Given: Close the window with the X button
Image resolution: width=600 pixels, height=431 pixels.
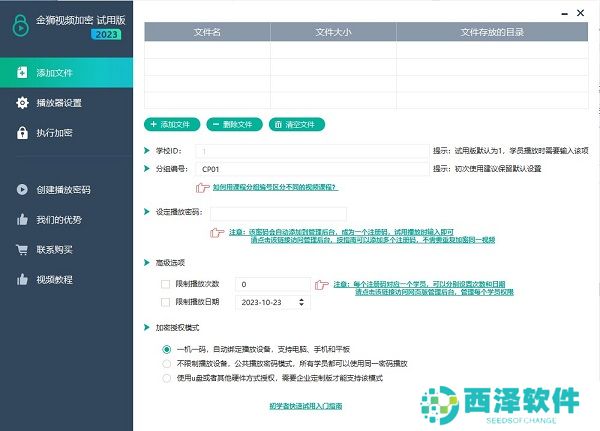Looking at the screenshot, I should (580, 13).
